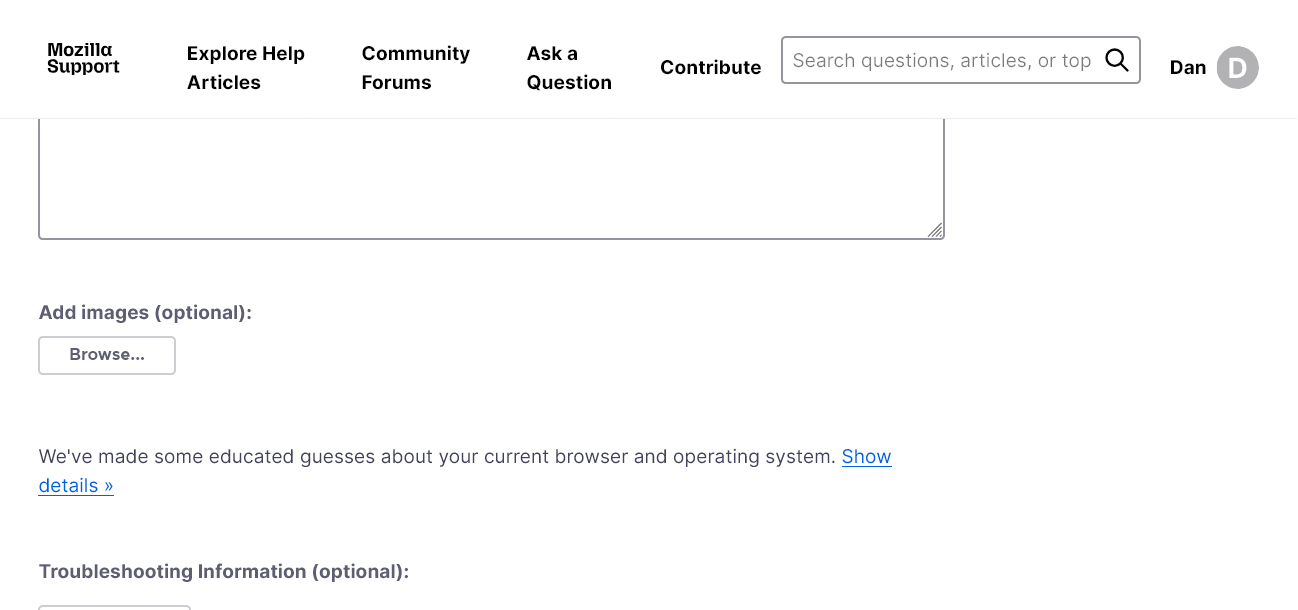Click the Dan username text

pyautogui.click(x=1188, y=68)
